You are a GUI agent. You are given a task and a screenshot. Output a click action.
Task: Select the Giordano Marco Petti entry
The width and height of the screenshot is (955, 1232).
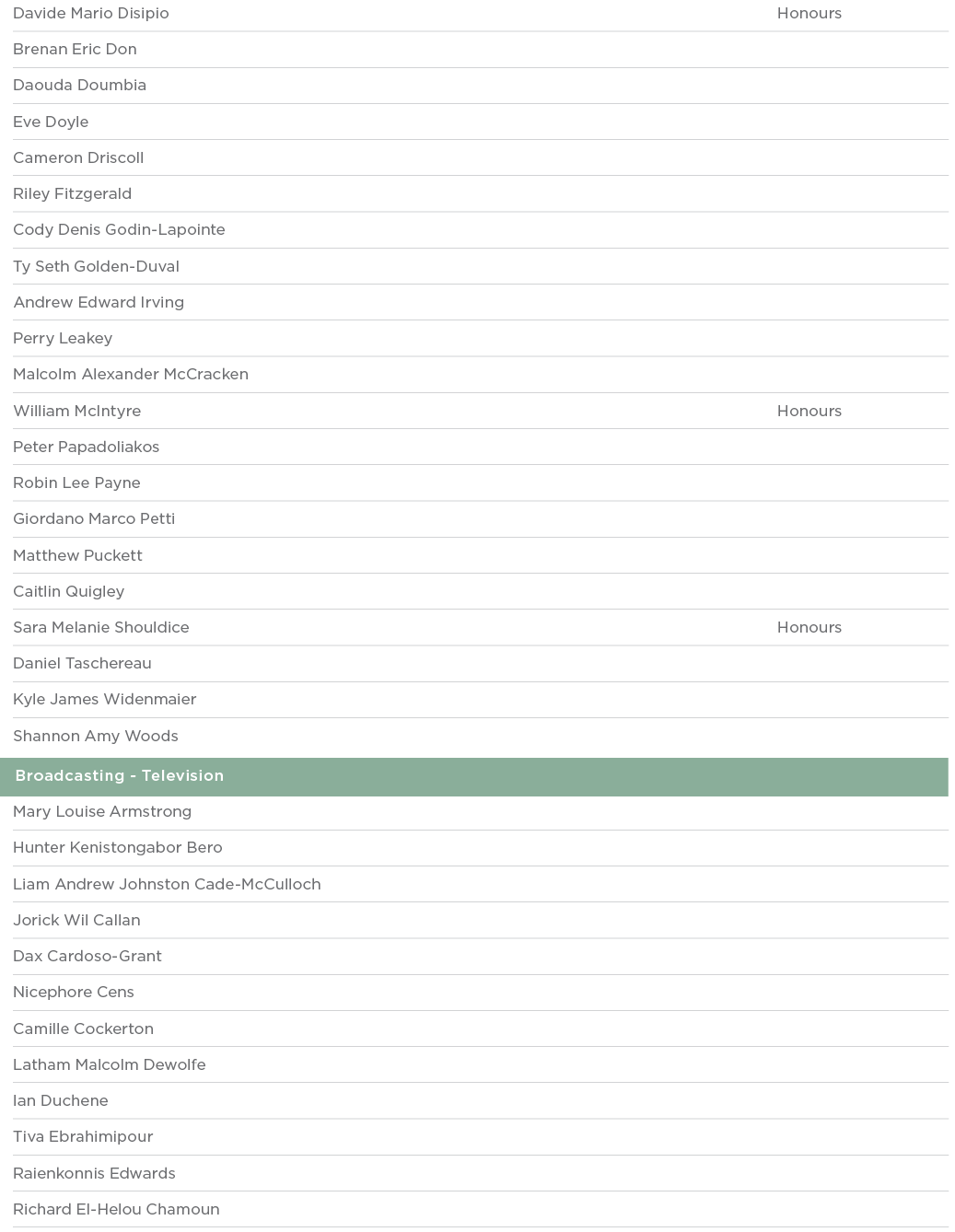click(x=94, y=519)
